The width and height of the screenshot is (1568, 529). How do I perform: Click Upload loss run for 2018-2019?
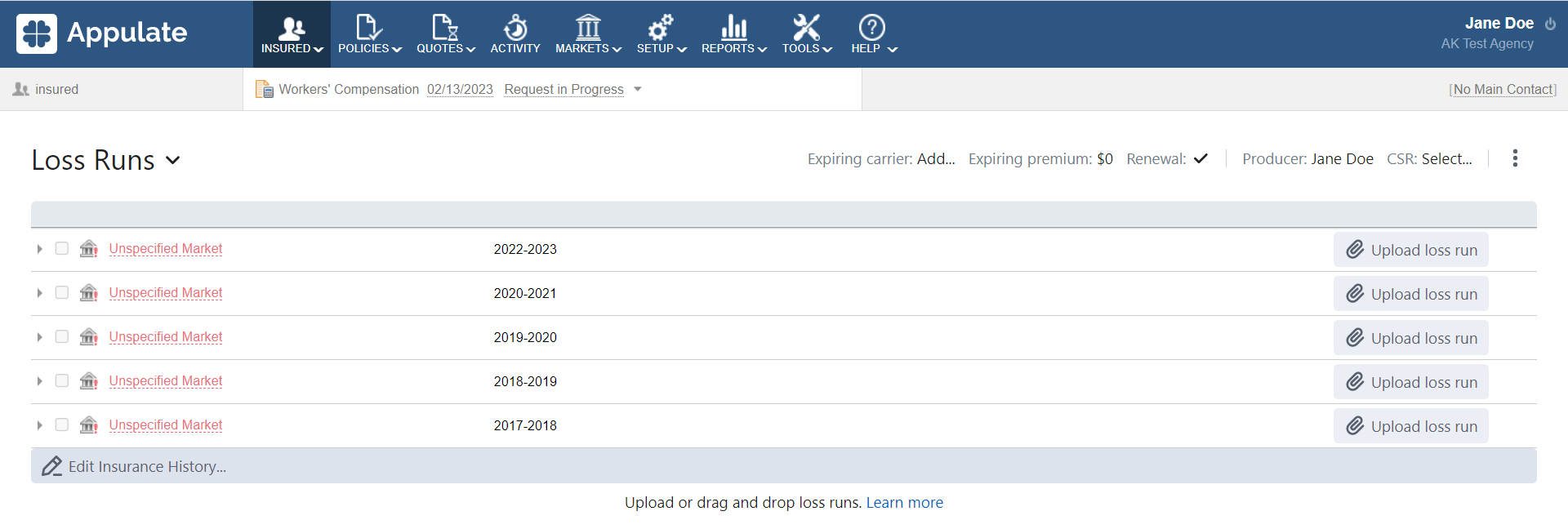1410,382
